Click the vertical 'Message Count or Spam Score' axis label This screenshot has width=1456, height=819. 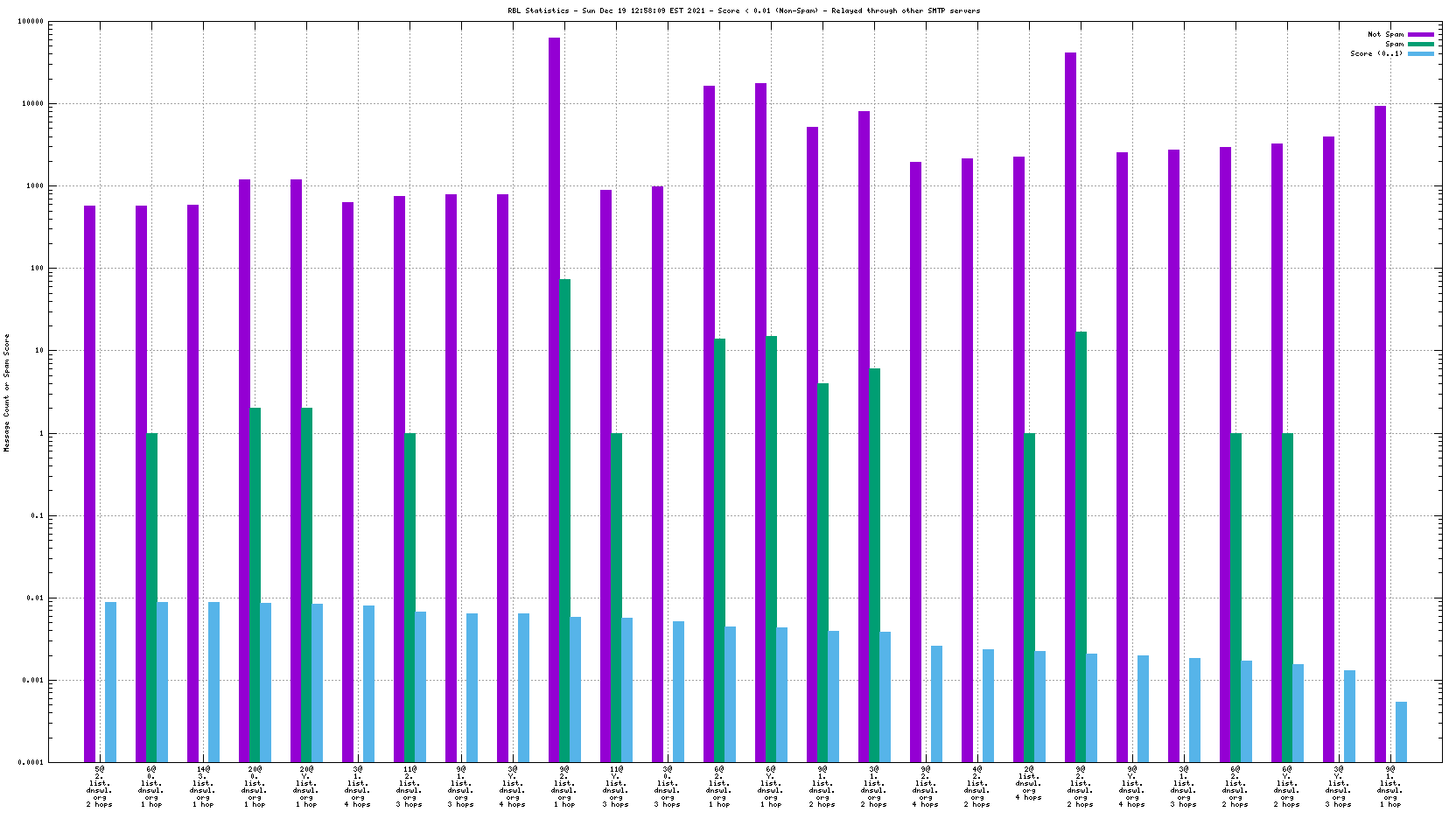coord(7,392)
